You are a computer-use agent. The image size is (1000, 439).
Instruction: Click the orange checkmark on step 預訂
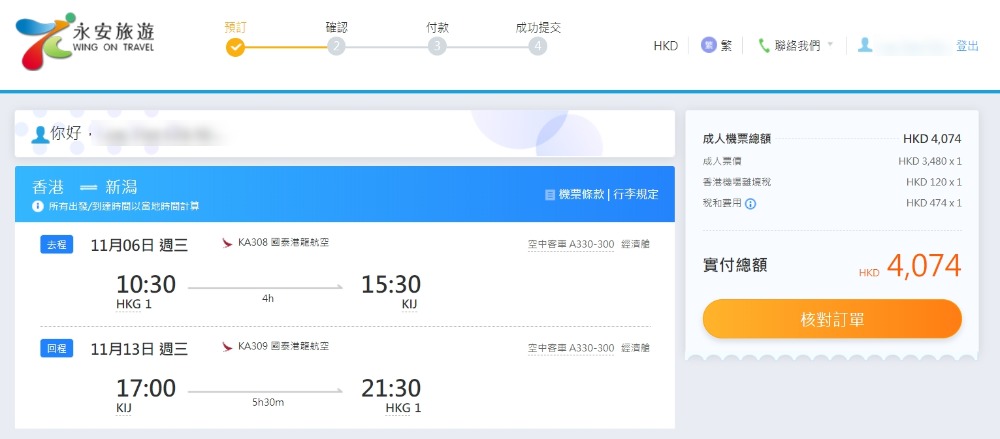click(x=235, y=46)
